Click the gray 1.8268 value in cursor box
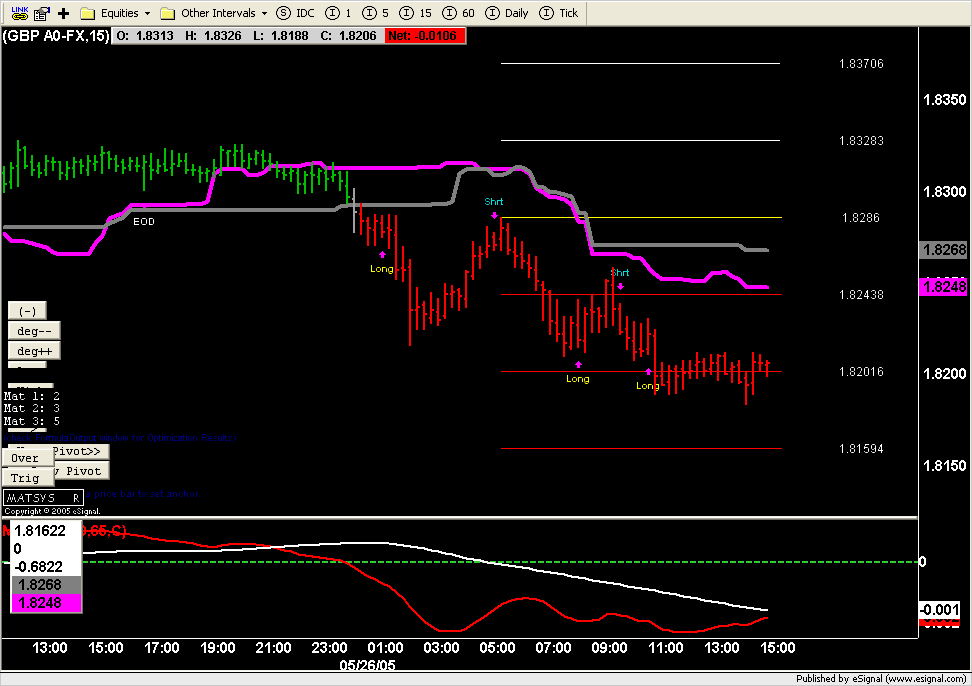Image resolution: width=972 pixels, height=686 pixels. (x=46, y=585)
